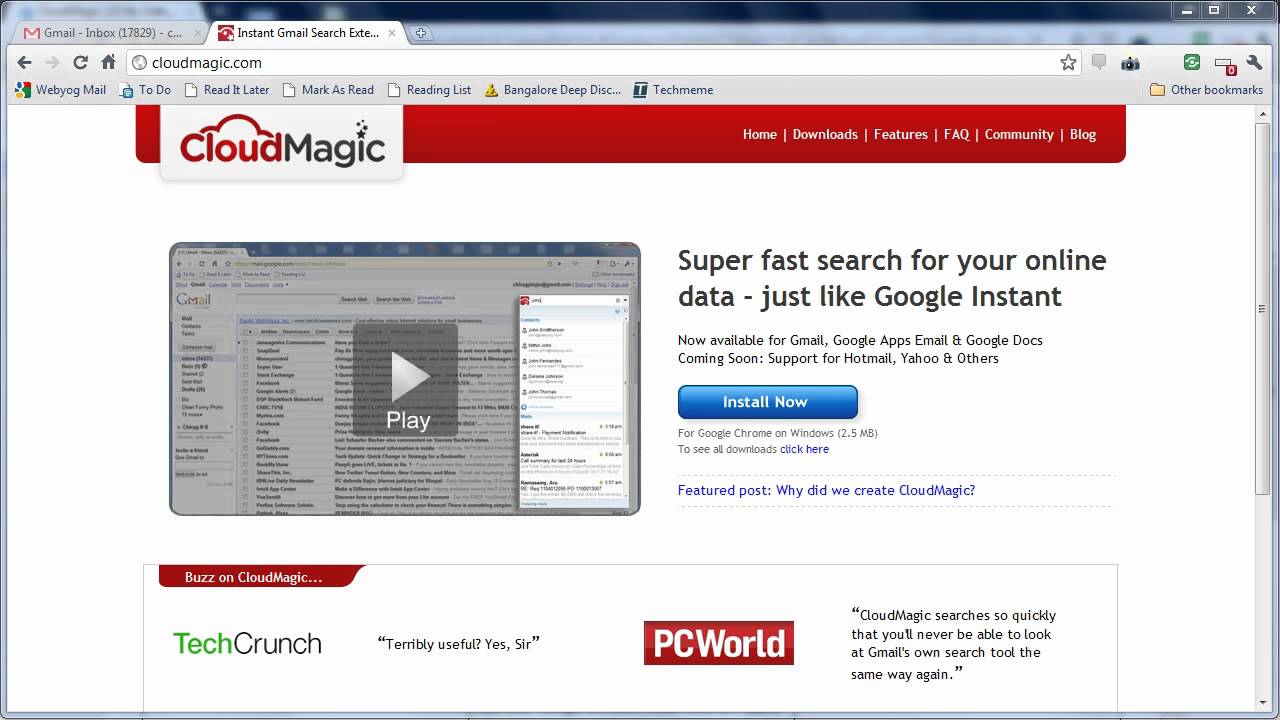This screenshot has height=720, width=1280.
Task: Open the Blog menu item
Action: 1083,134
